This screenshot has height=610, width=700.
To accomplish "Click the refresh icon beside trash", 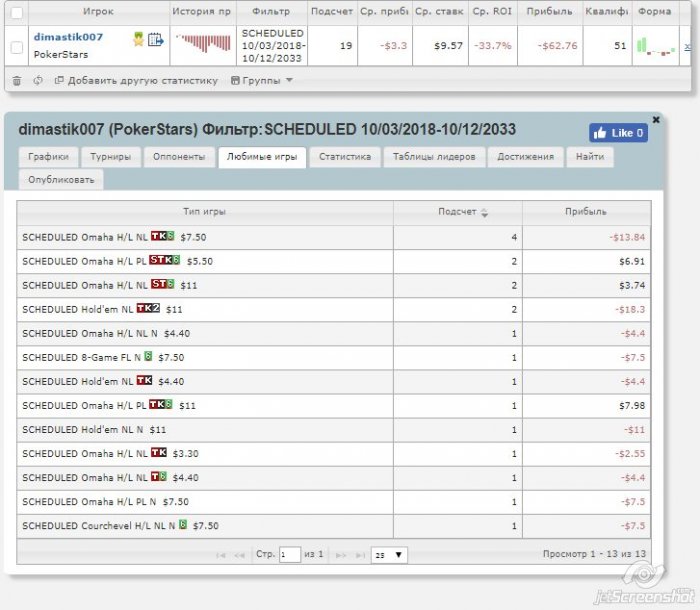I will coord(38,80).
